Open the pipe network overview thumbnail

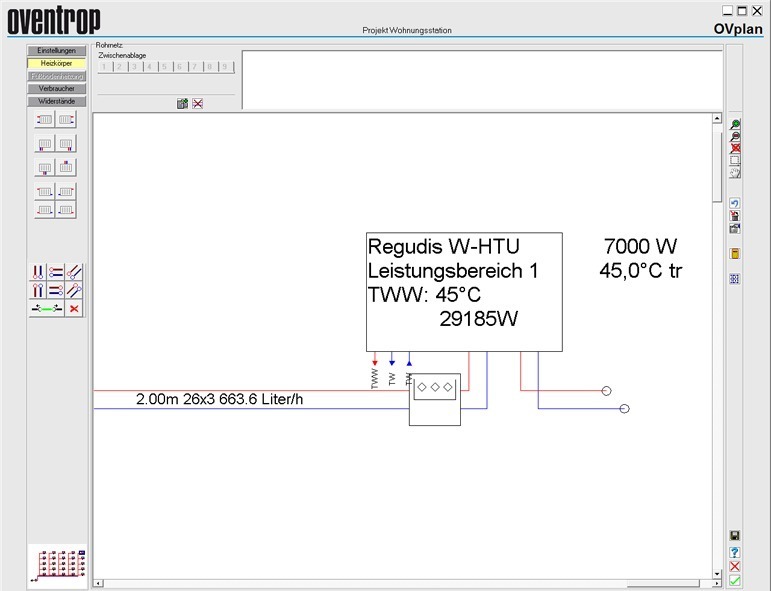coord(58,566)
